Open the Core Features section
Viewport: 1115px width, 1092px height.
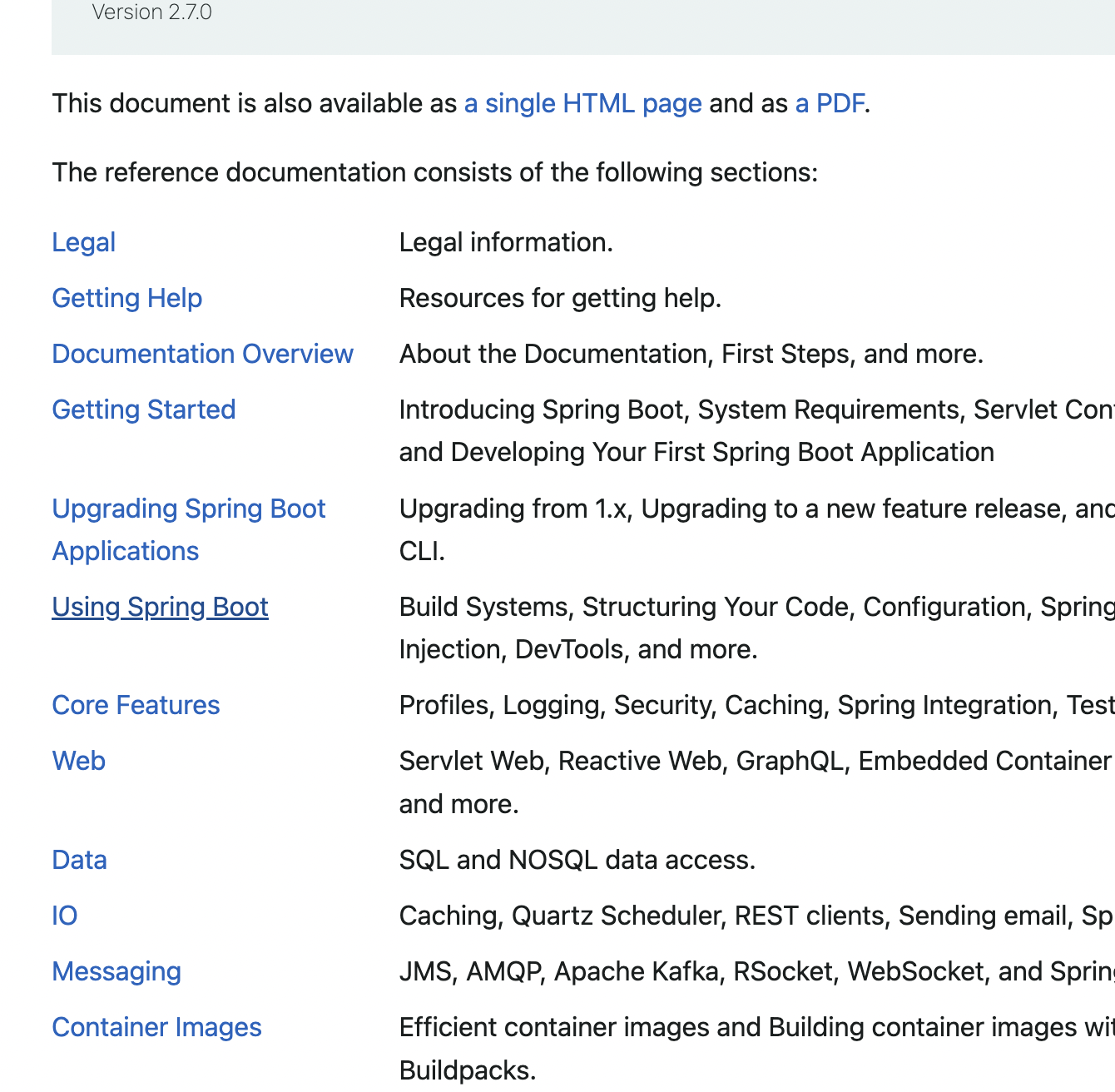pos(136,705)
